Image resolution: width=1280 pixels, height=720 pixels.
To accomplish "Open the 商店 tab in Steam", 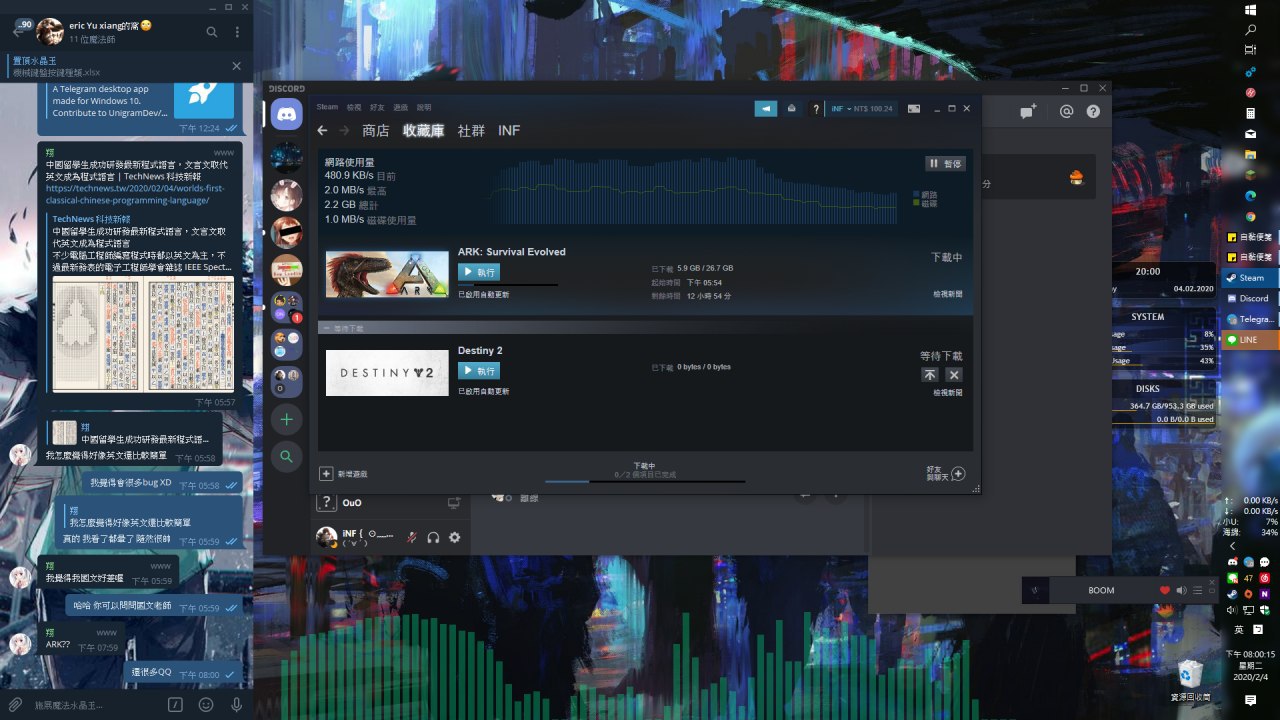I will (376, 131).
